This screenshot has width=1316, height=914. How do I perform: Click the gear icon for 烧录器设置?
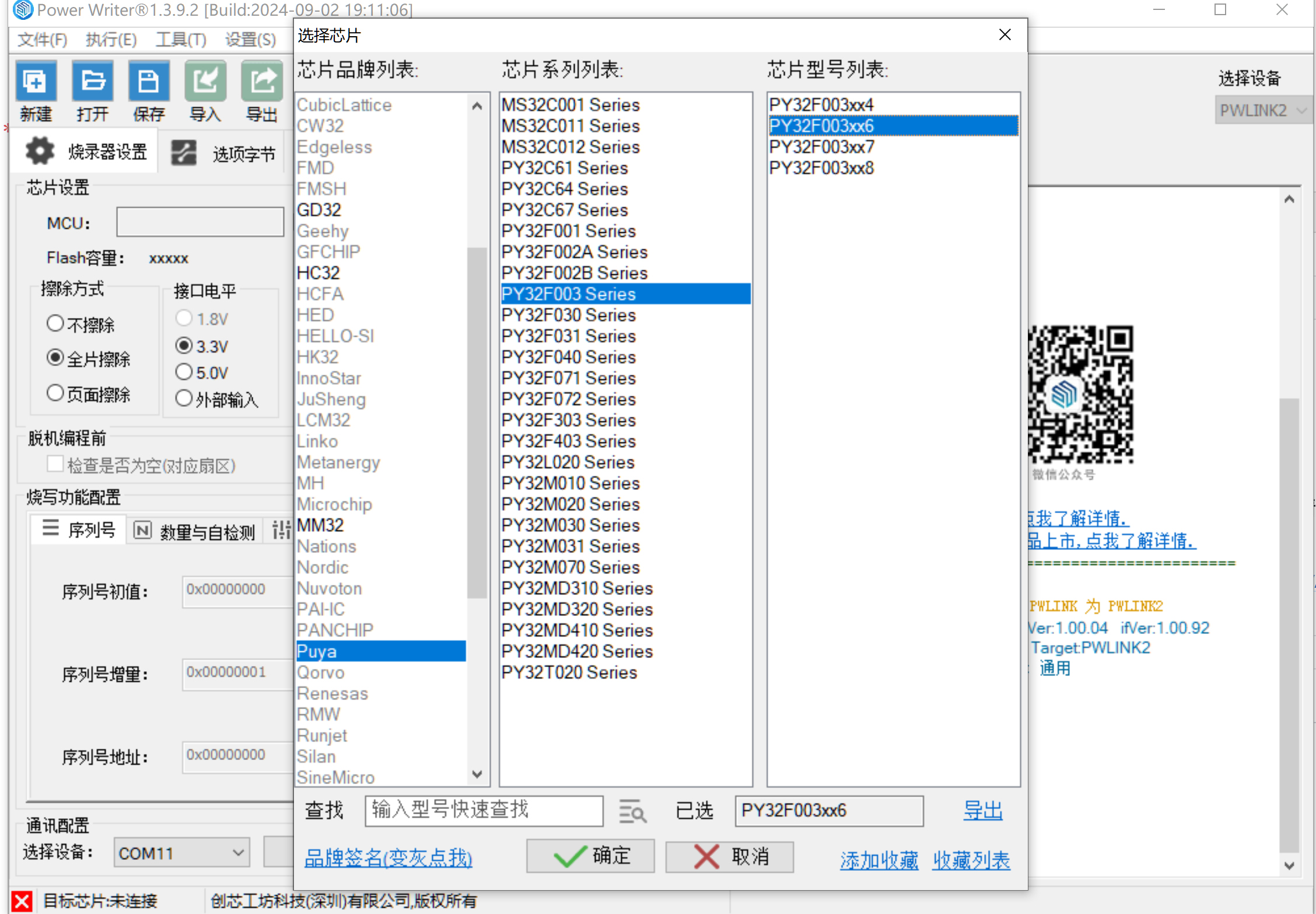[x=40, y=151]
